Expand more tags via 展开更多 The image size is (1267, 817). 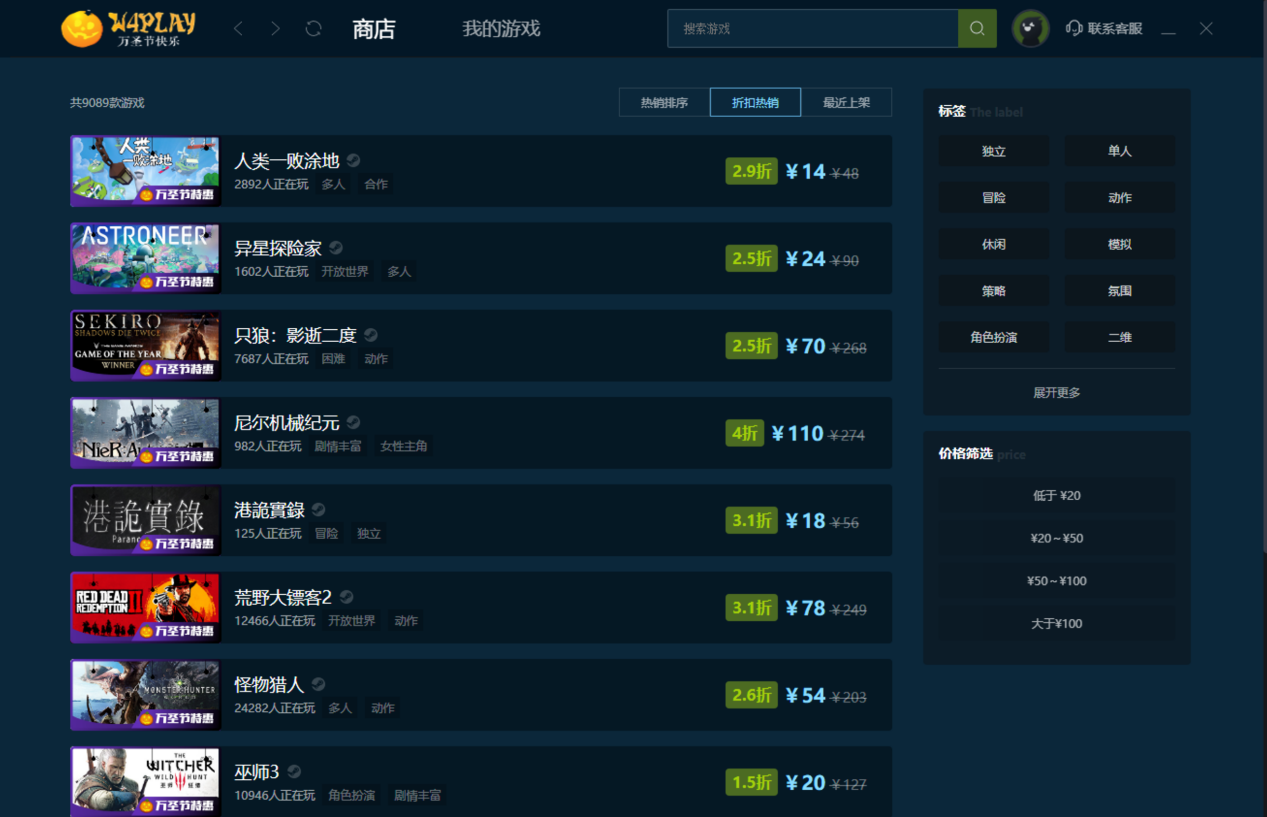click(1056, 392)
